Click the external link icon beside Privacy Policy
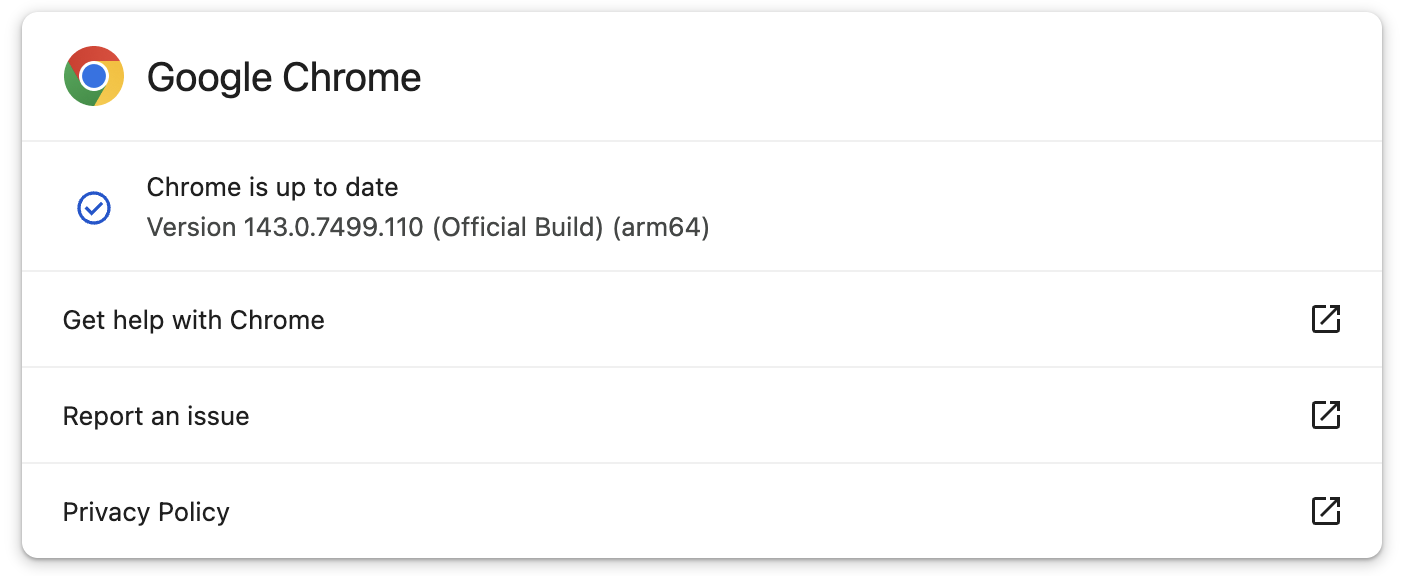This screenshot has height=576, width=1404. click(1325, 511)
